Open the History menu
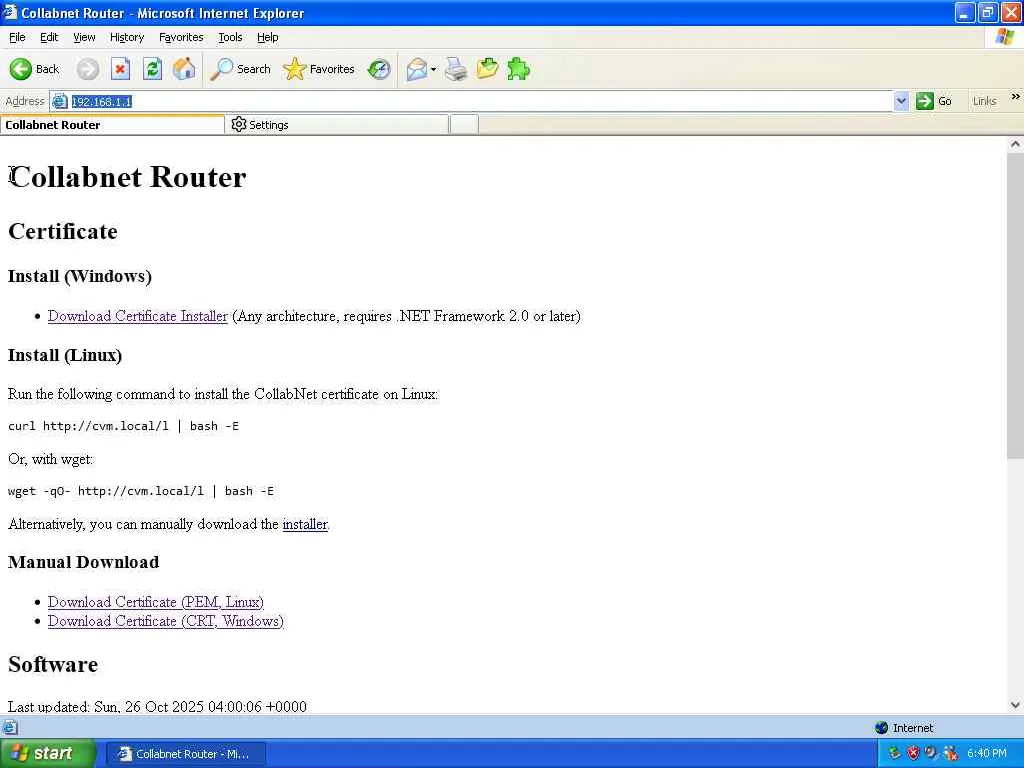 tap(127, 37)
